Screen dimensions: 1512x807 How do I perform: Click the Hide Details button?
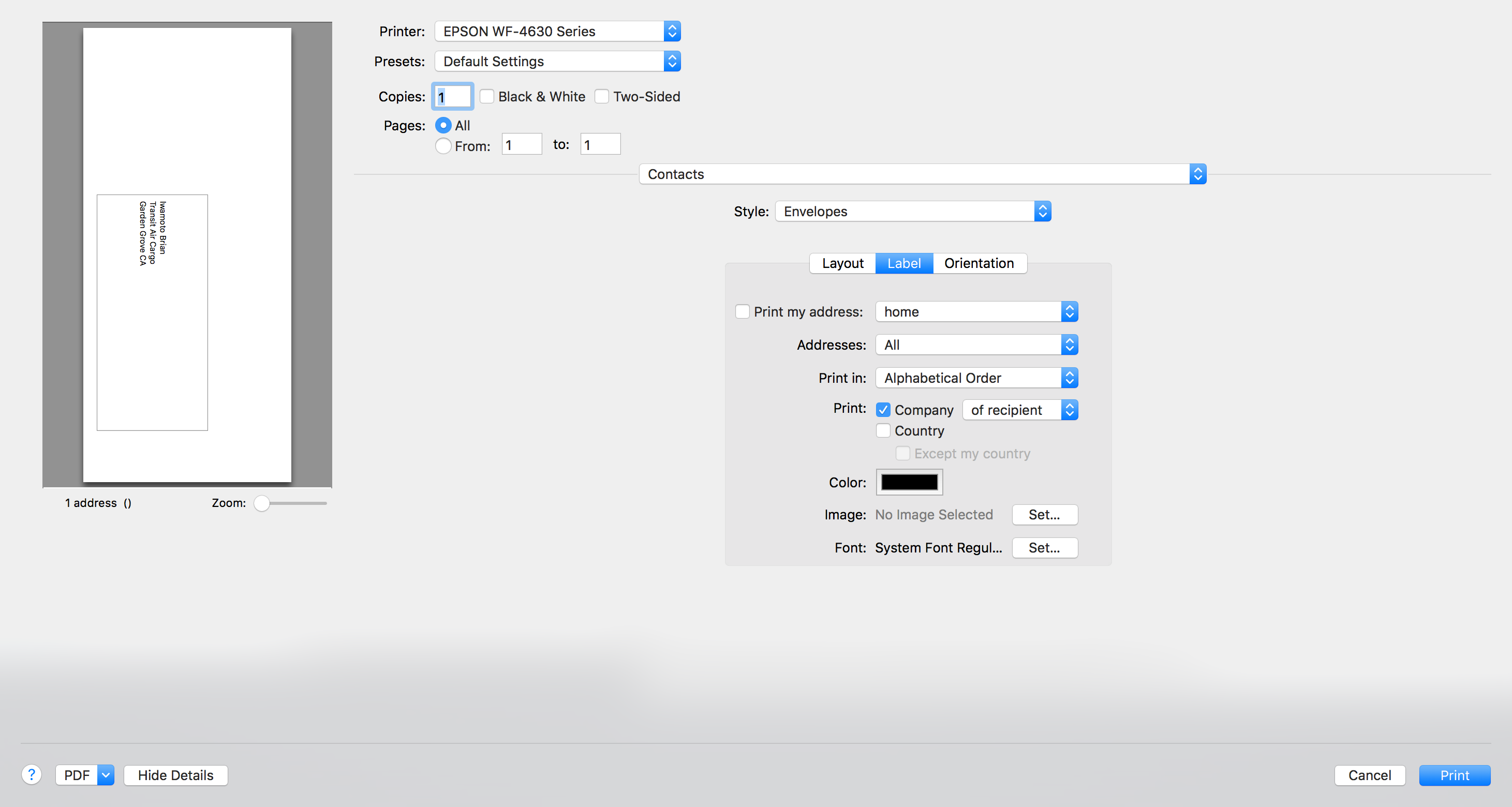pos(175,775)
